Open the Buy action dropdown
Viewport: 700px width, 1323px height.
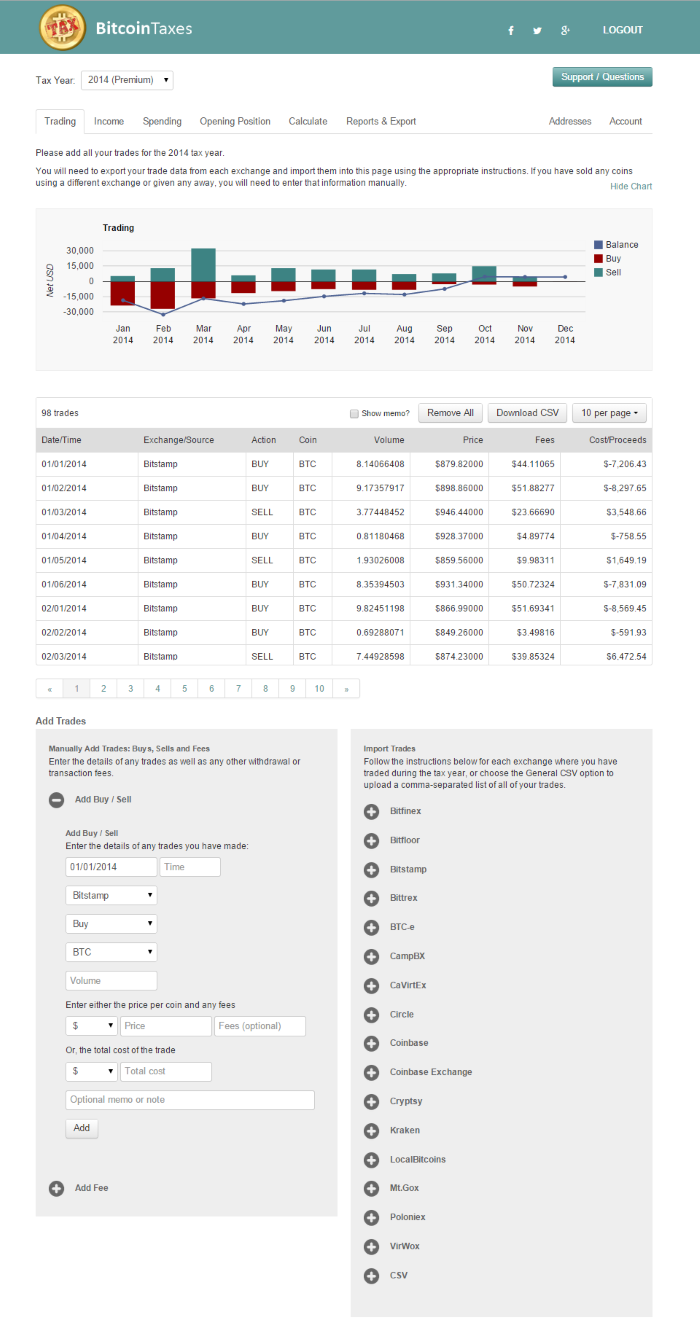click(111, 924)
